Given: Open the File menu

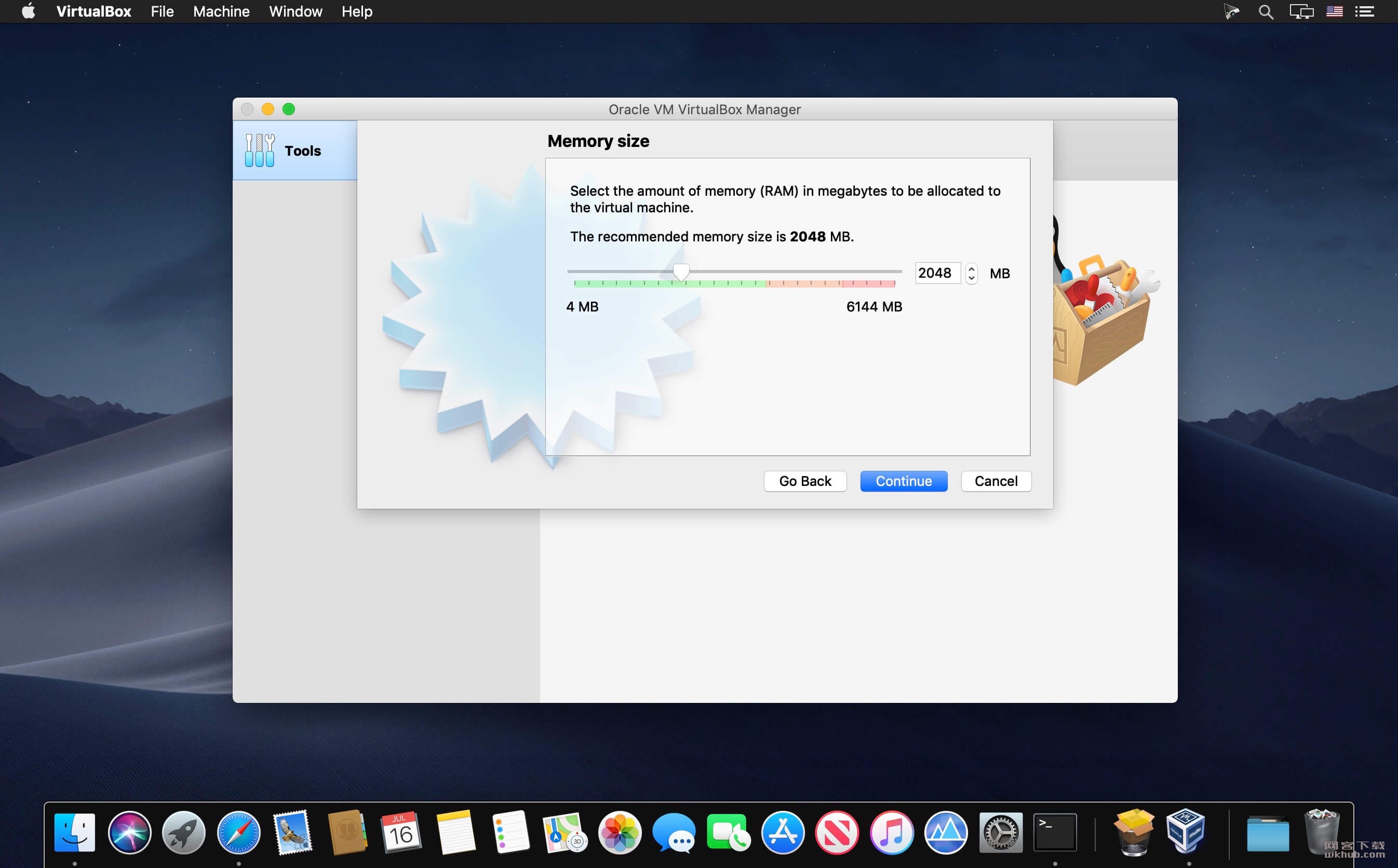Looking at the screenshot, I should coord(162,11).
